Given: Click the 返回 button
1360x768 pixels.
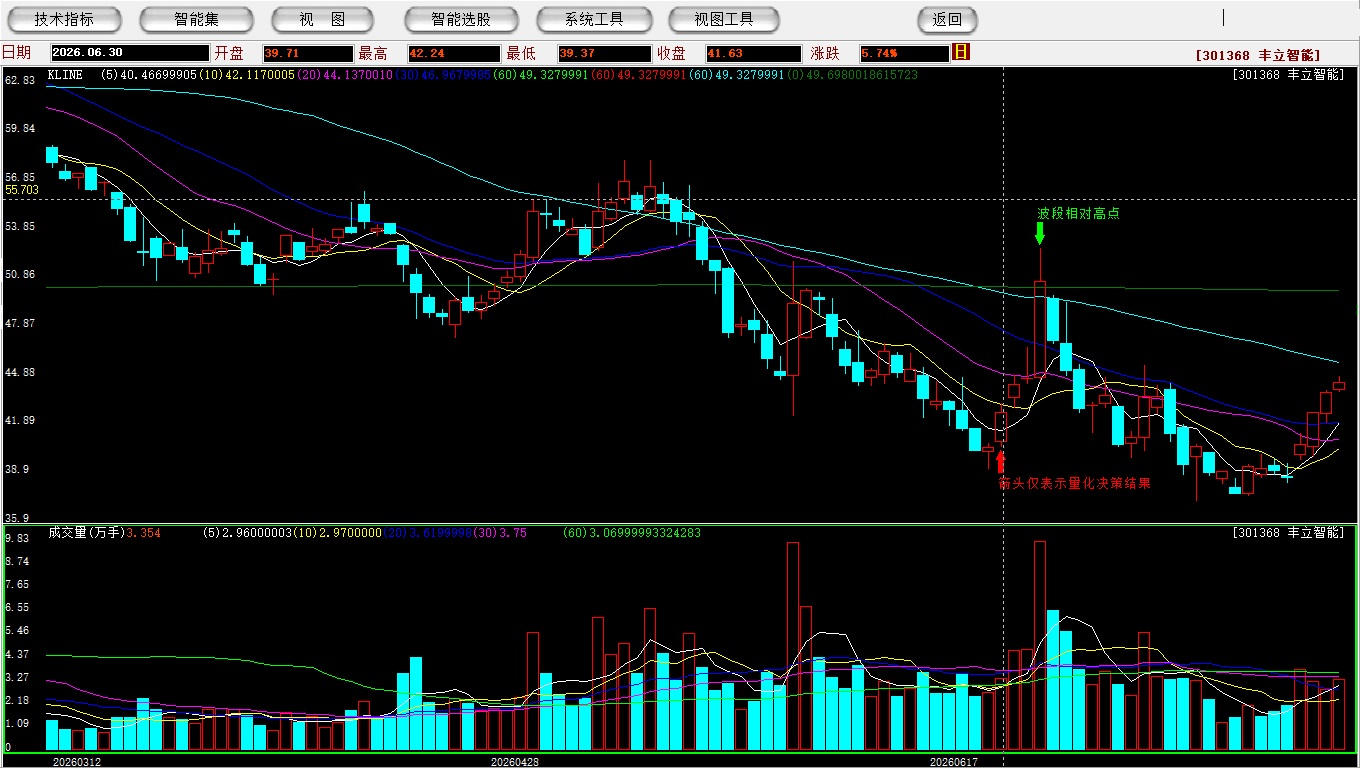Looking at the screenshot, I should (x=947, y=19).
